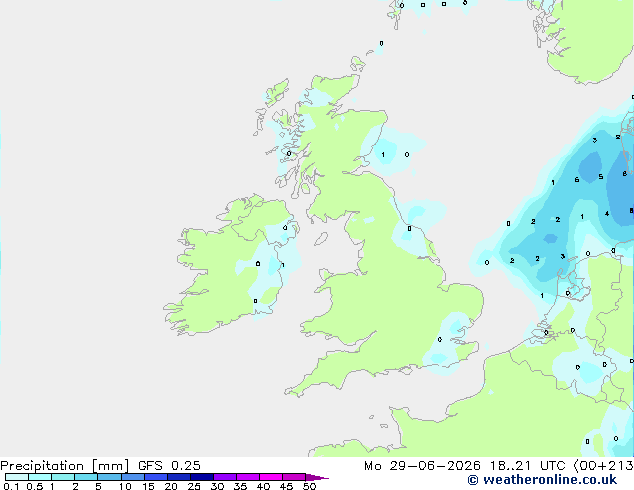Screen dimensions: 634x490
Task: Click the '50' legend scale label
Action: [x=309, y=486]
